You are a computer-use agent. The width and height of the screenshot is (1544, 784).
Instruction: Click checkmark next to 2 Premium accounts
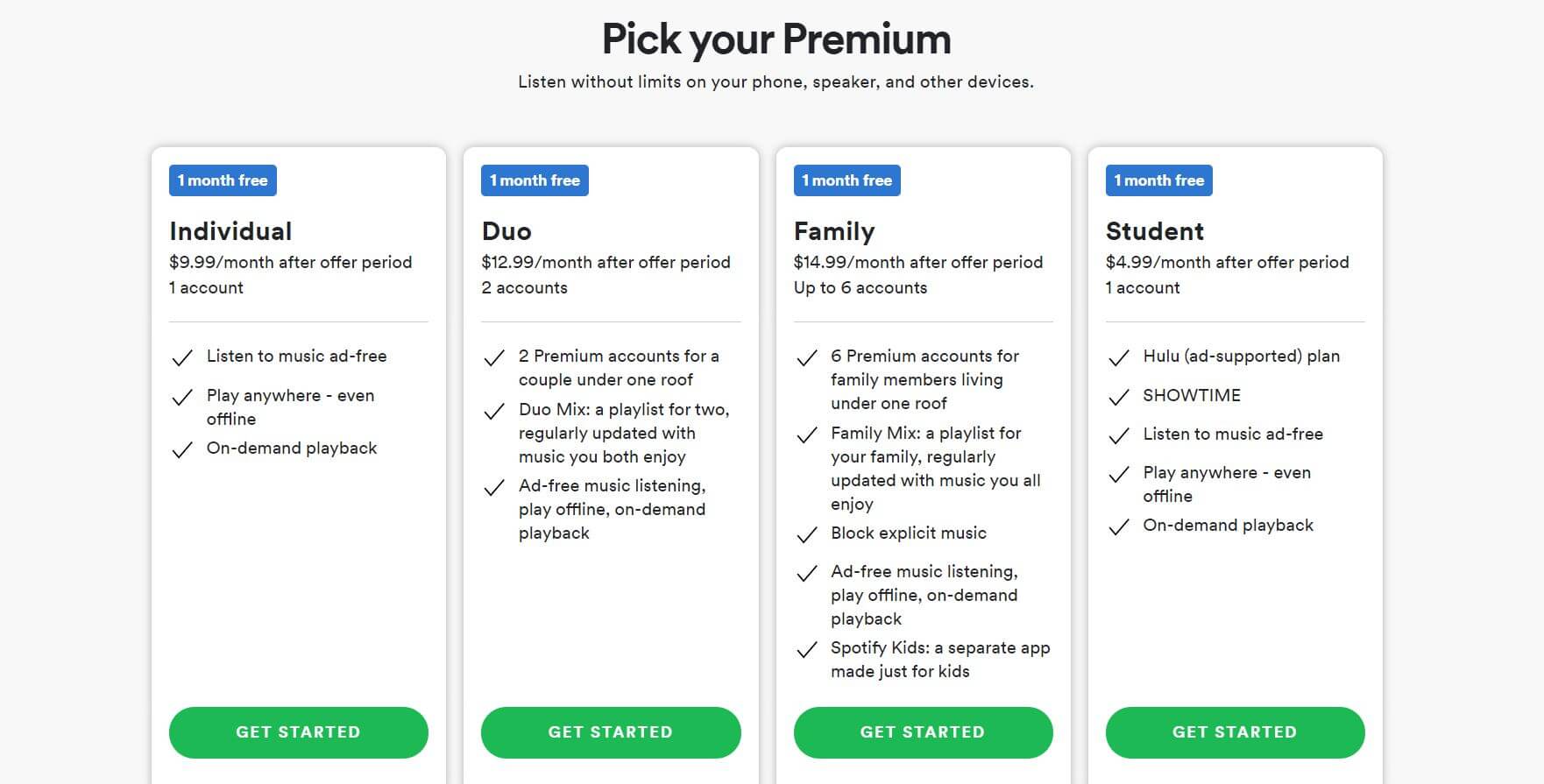point(494,357)
